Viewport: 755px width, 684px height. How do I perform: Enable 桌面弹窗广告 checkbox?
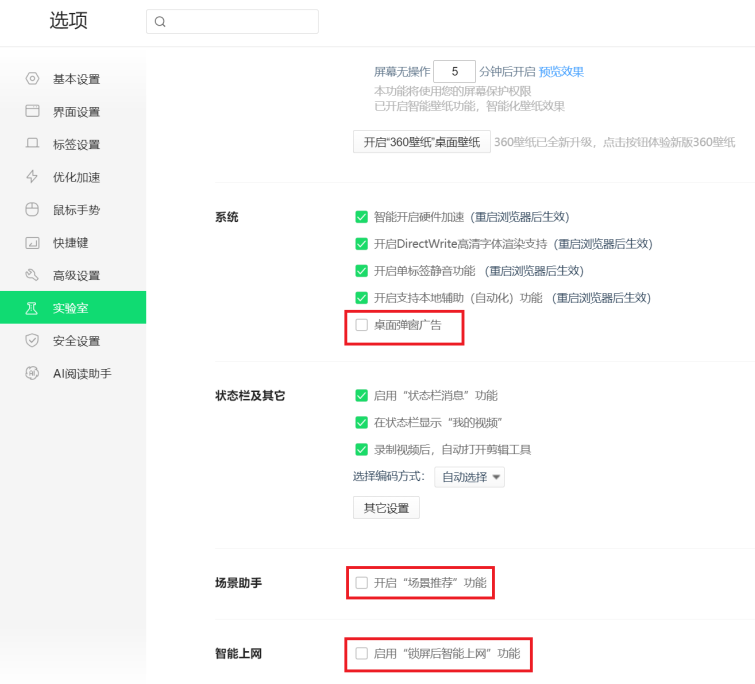click(x=362, y=325)
